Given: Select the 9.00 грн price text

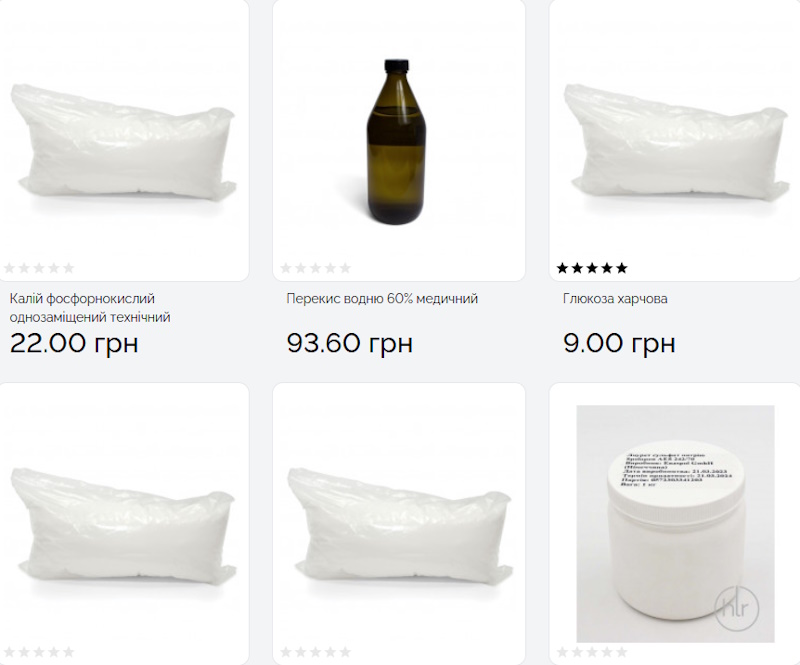Looking at the screenshot, I should 619,343.
